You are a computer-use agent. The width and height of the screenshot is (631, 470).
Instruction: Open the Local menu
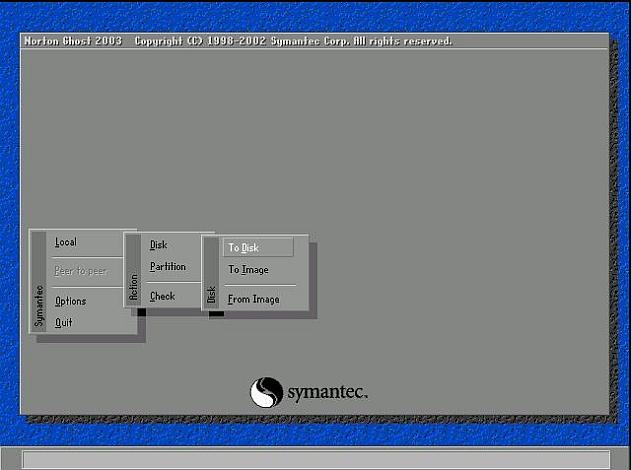pos(66,242)
